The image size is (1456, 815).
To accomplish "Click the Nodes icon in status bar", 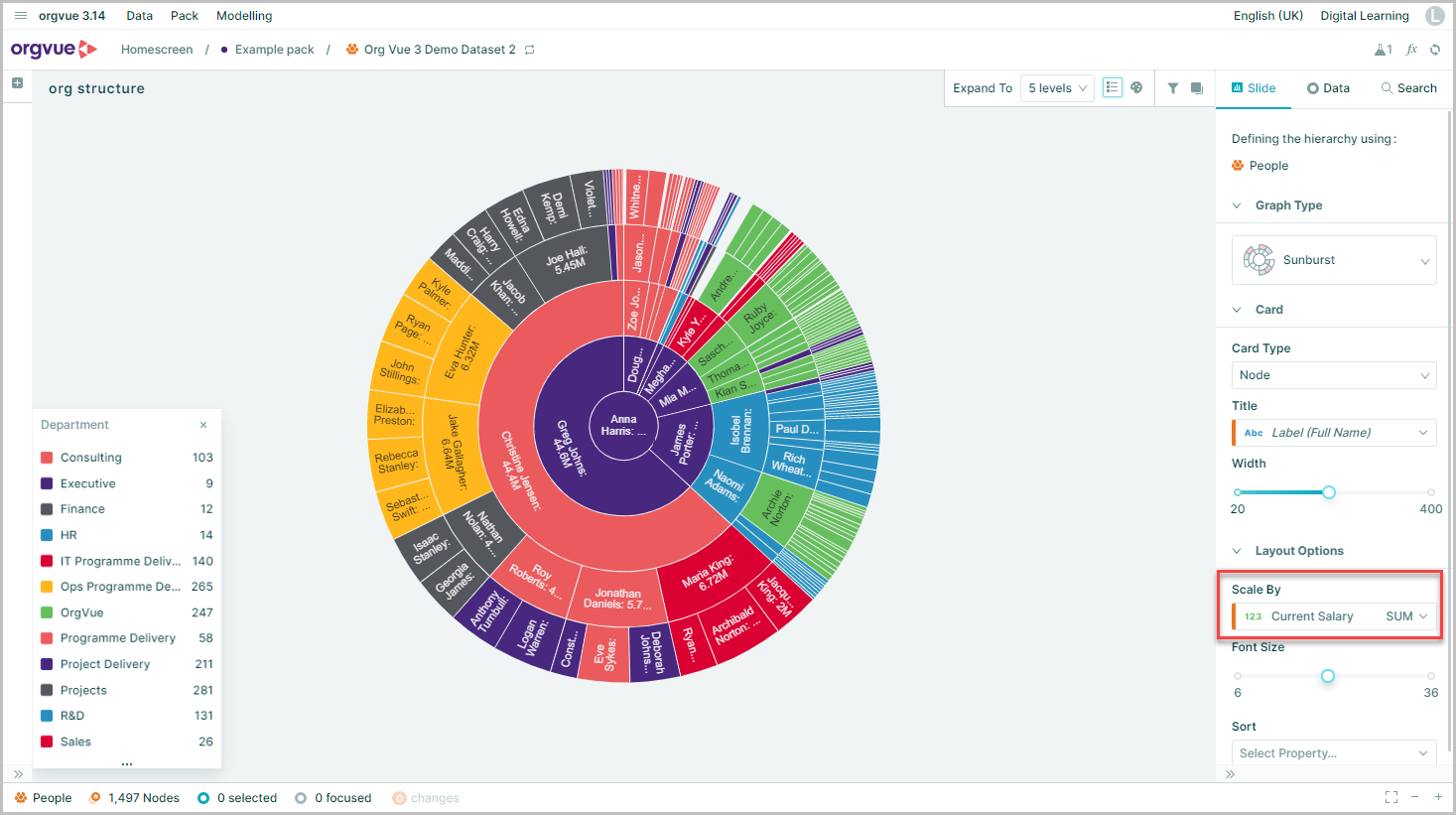I will (x=95, y=798).
